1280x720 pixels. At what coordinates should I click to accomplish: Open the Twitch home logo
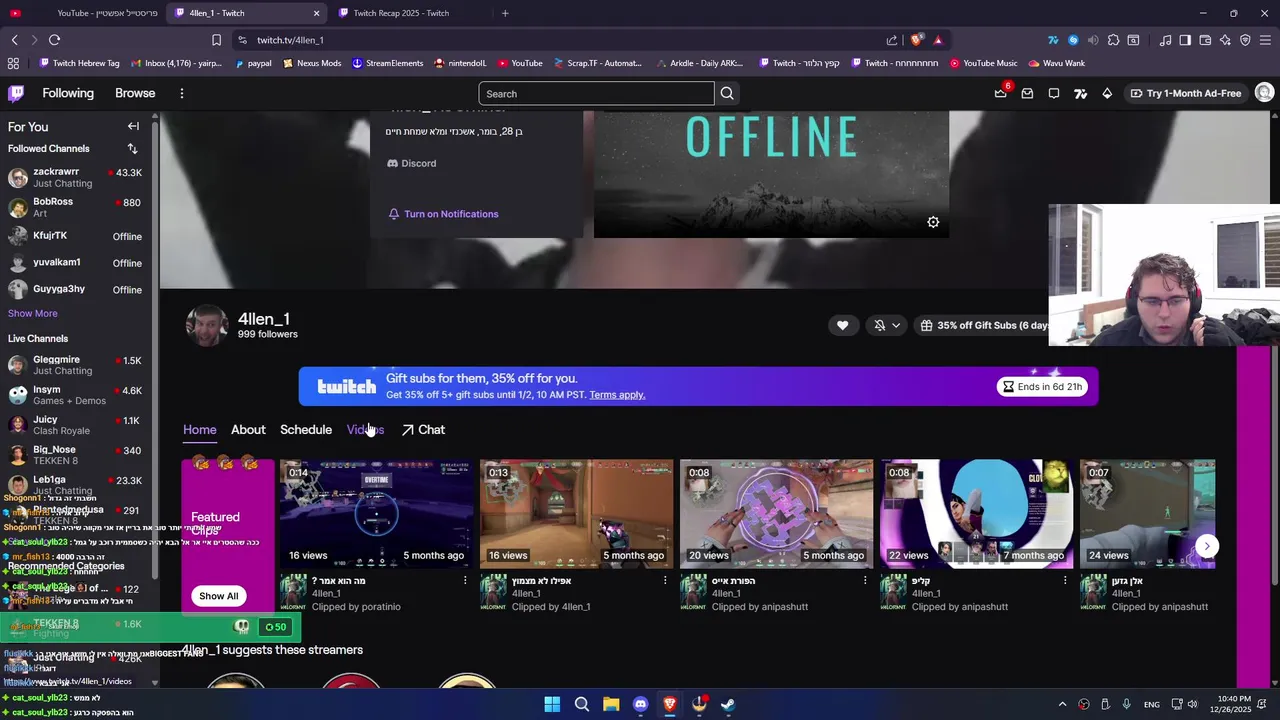[16, 93]
